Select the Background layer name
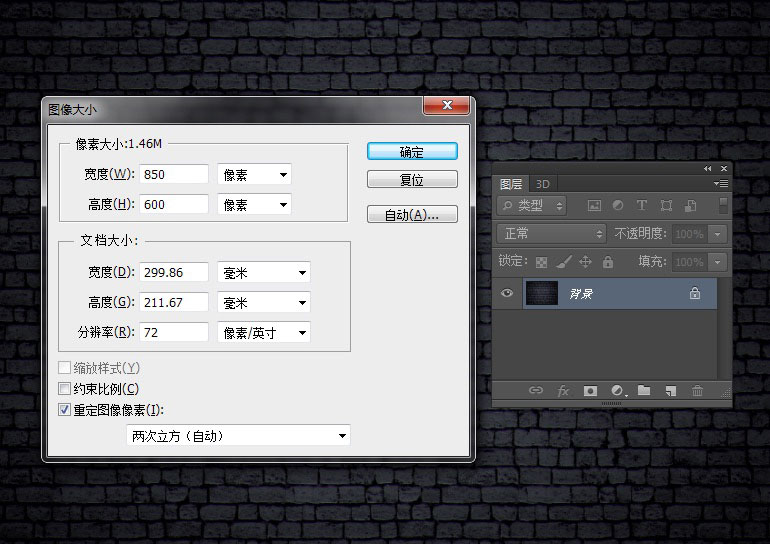 [581, 294]
